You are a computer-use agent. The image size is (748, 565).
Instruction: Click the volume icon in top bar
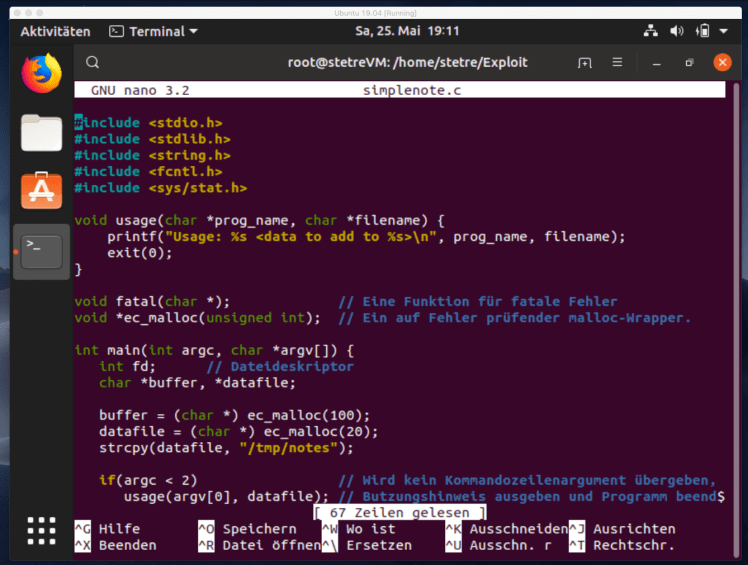click(x=675, y=31)
